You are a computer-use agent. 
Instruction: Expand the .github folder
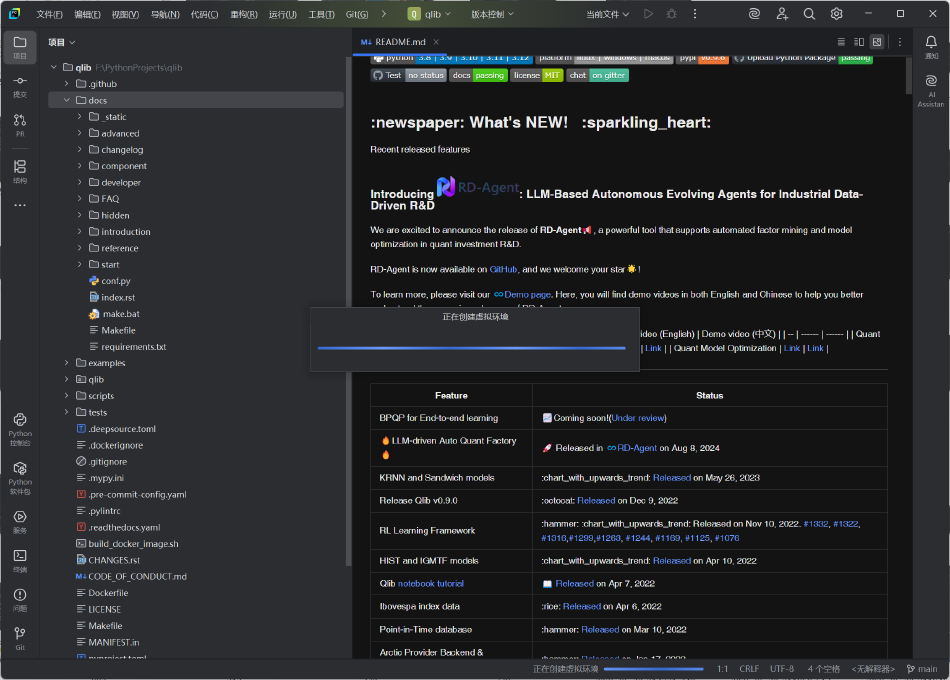[67, 84]
